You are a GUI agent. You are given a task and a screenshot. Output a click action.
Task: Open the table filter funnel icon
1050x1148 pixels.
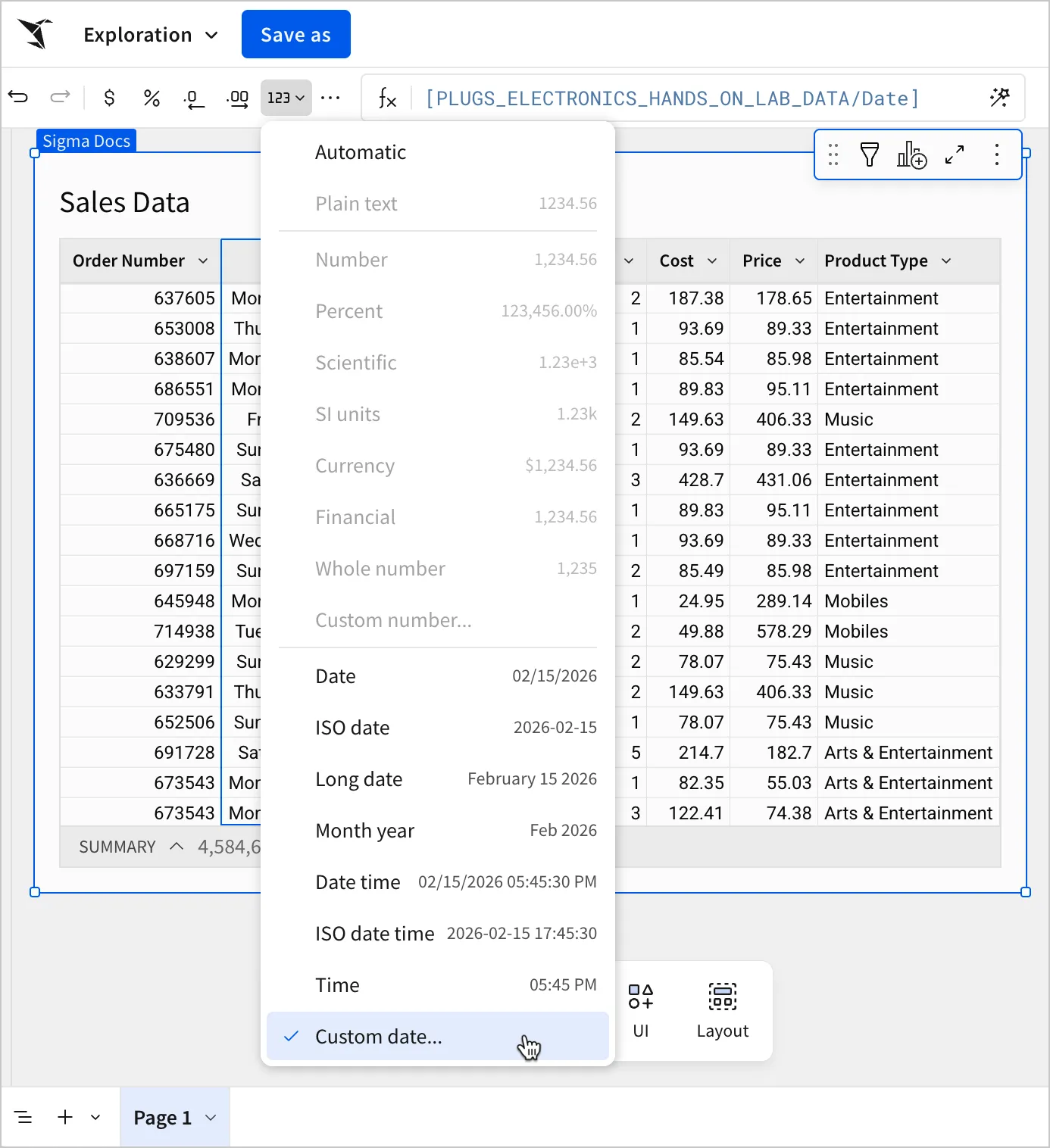[870, 154]
